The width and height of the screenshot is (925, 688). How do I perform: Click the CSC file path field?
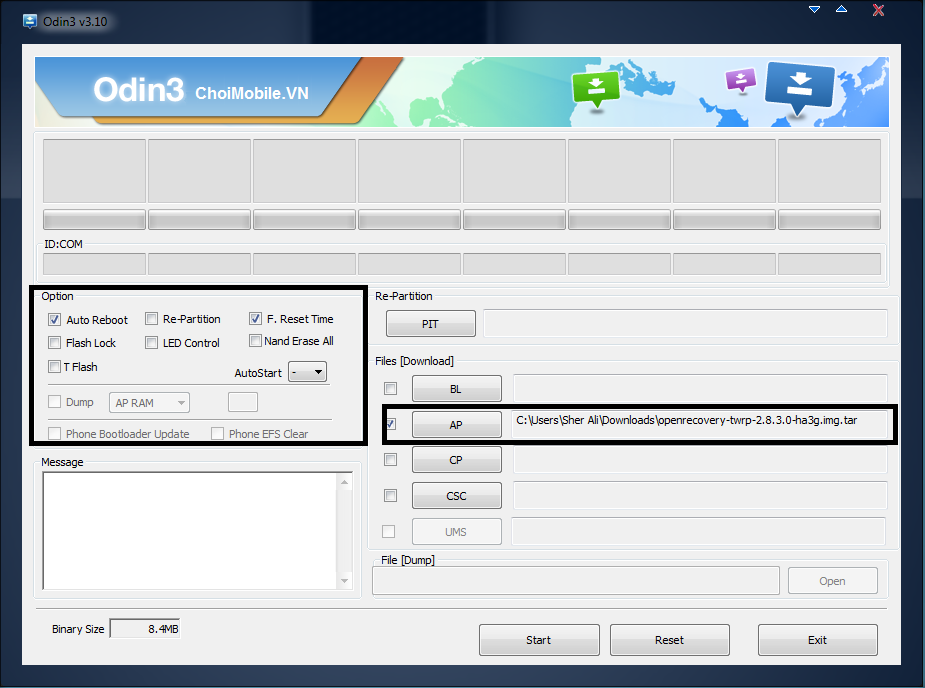(700, 495)
